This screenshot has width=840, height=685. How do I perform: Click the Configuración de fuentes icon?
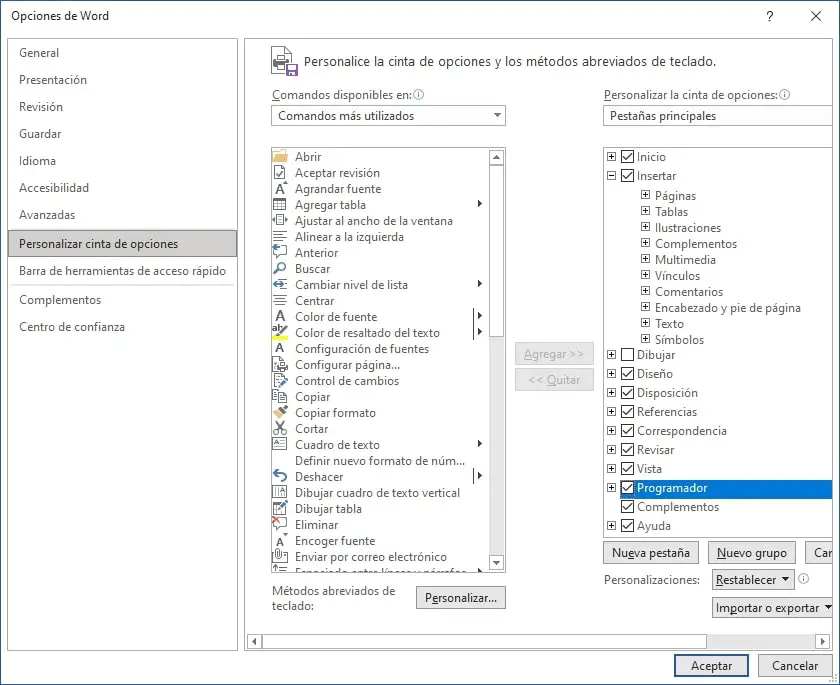click(280, 349)
